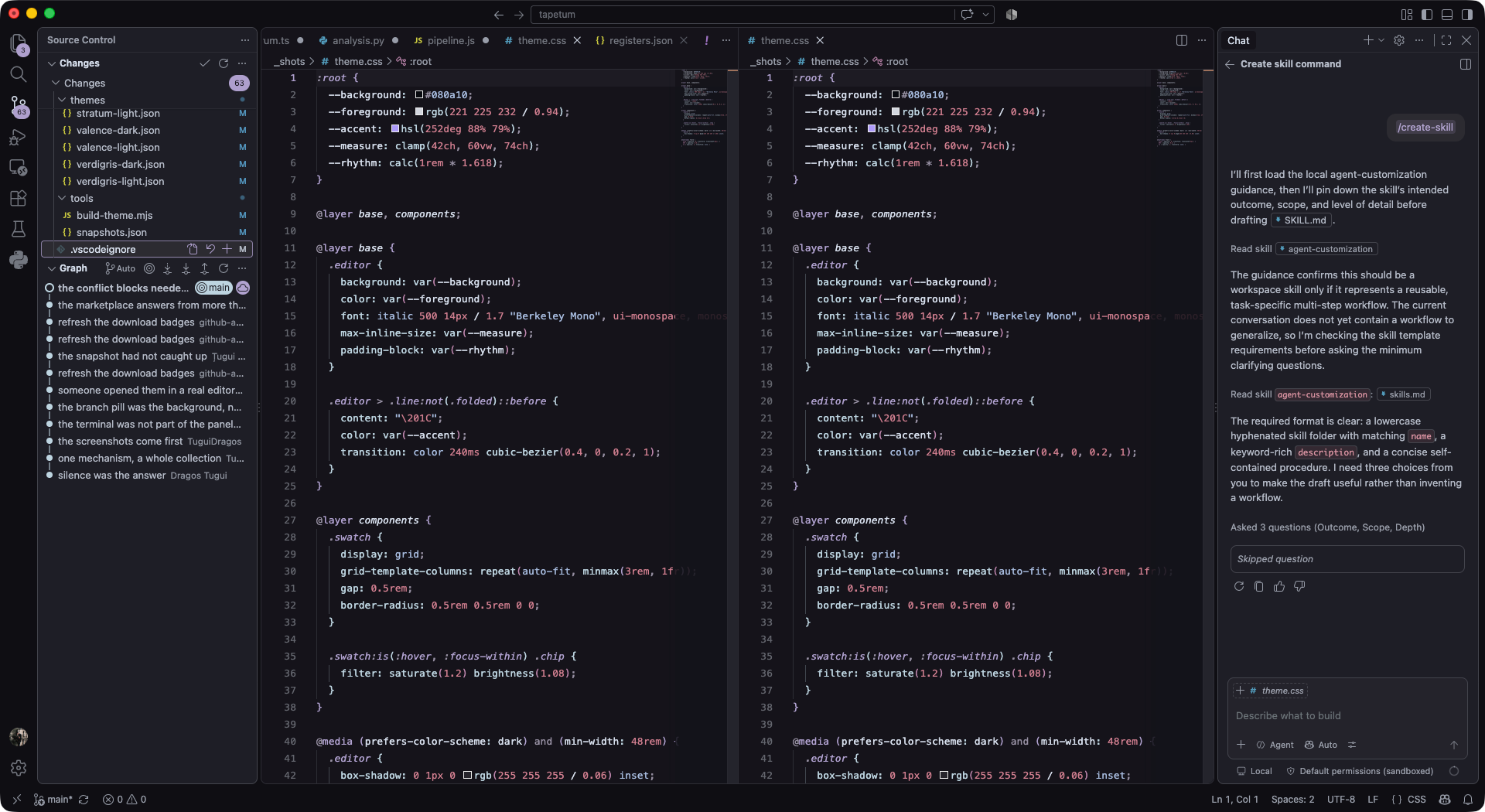Image resolution: width=1485 pixels, height=812 pixels.
Task: Click the #080a10 background color swatch, left editor
Action: click(x=419, y=95)
